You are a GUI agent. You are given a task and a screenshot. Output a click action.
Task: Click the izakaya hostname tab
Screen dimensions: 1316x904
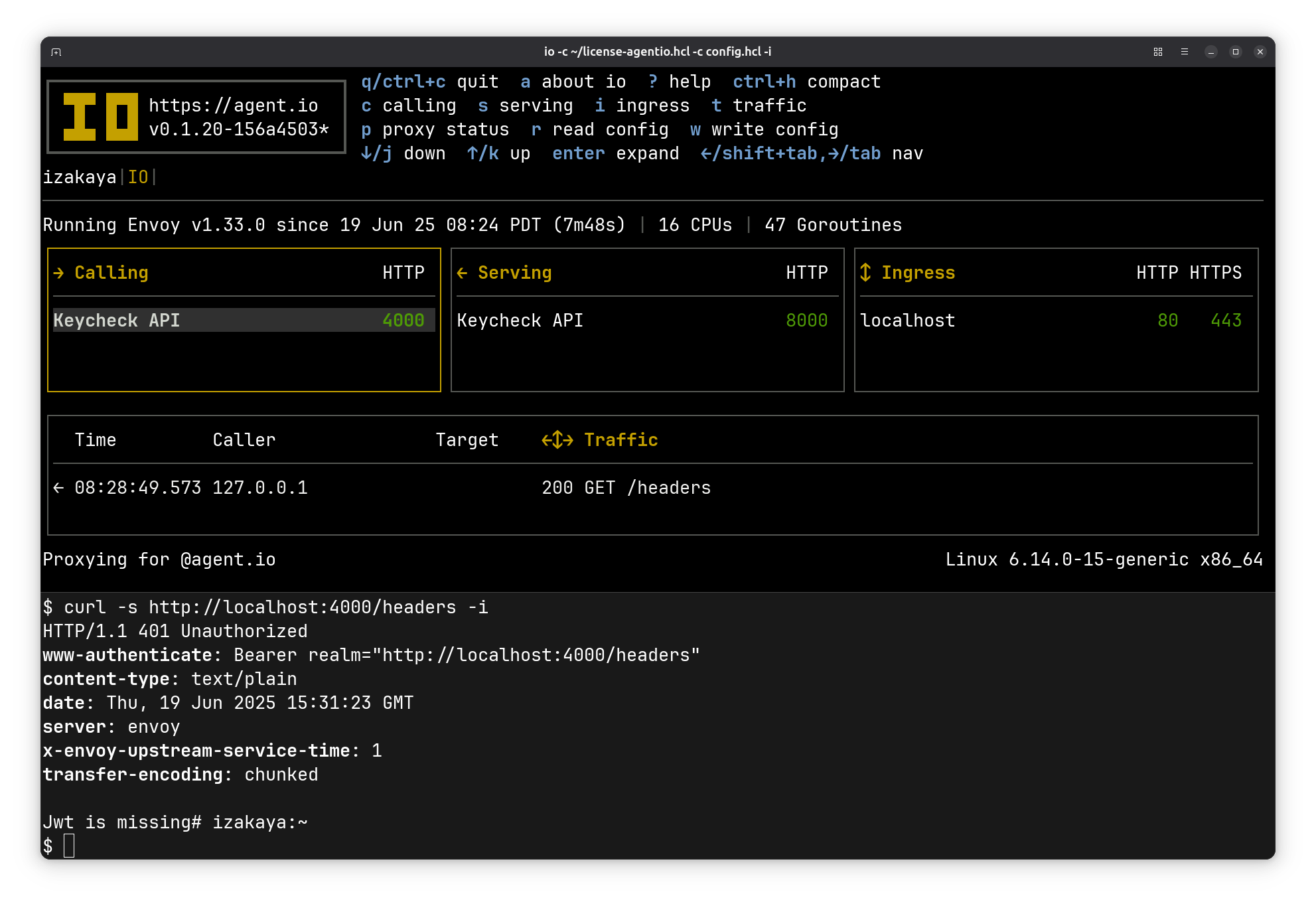point(80,177)
